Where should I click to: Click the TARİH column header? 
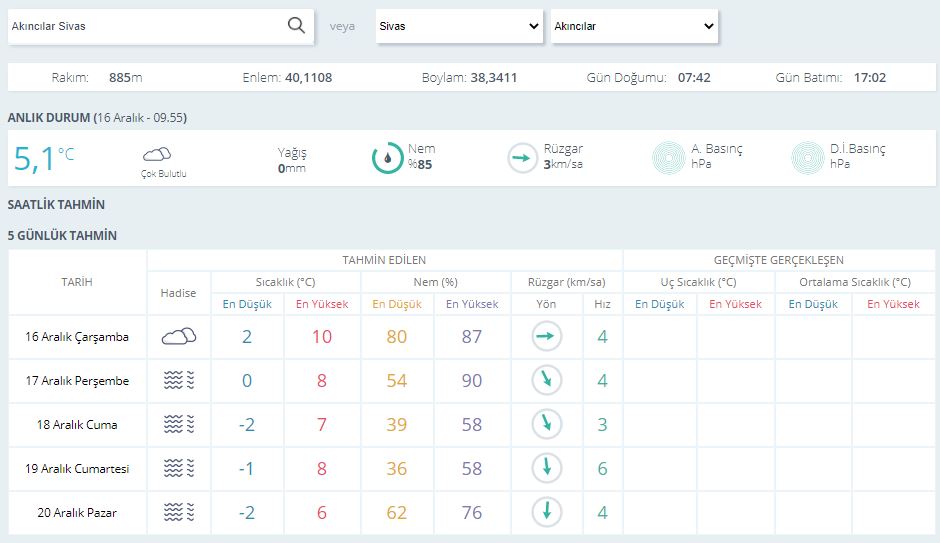(x=77, y=282)
